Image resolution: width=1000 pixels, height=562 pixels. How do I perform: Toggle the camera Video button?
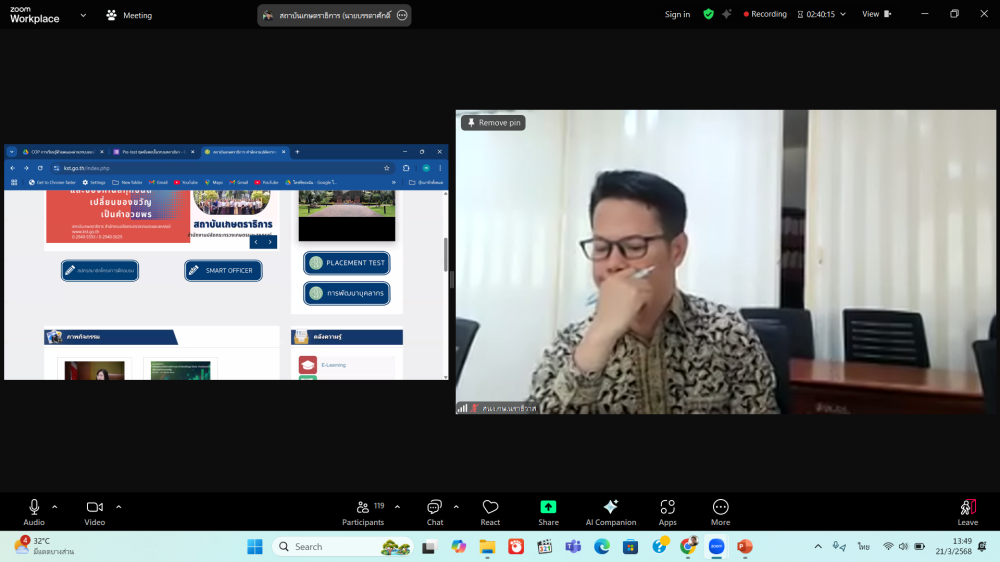click(x=95, y=512)
